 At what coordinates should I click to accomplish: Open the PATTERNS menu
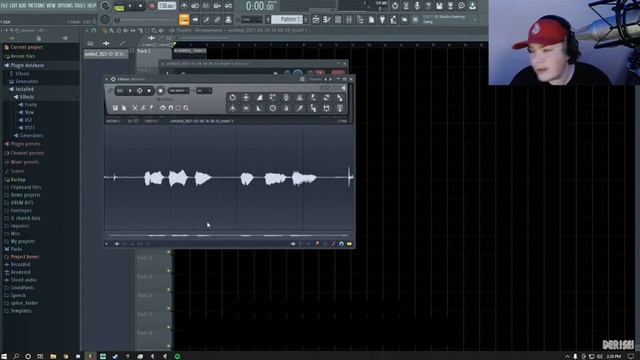pos(36,6)
